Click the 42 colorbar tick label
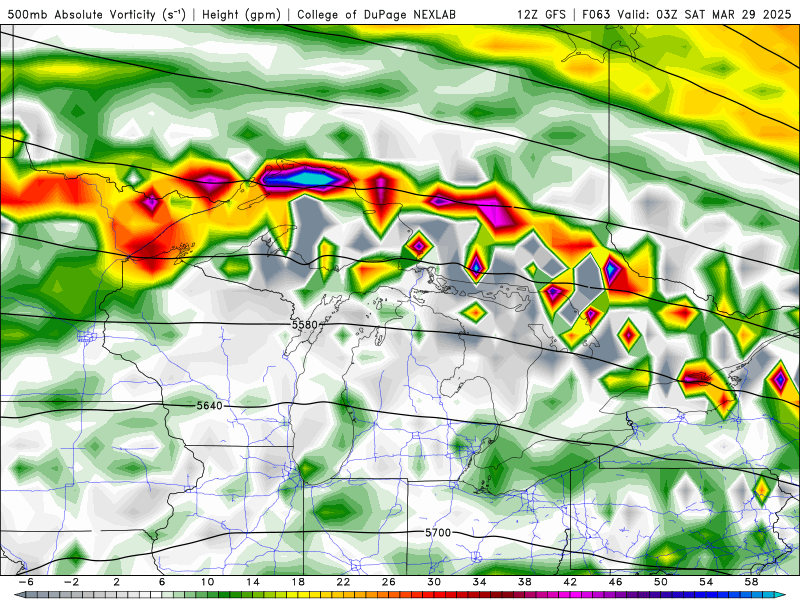 coord(570,582)
